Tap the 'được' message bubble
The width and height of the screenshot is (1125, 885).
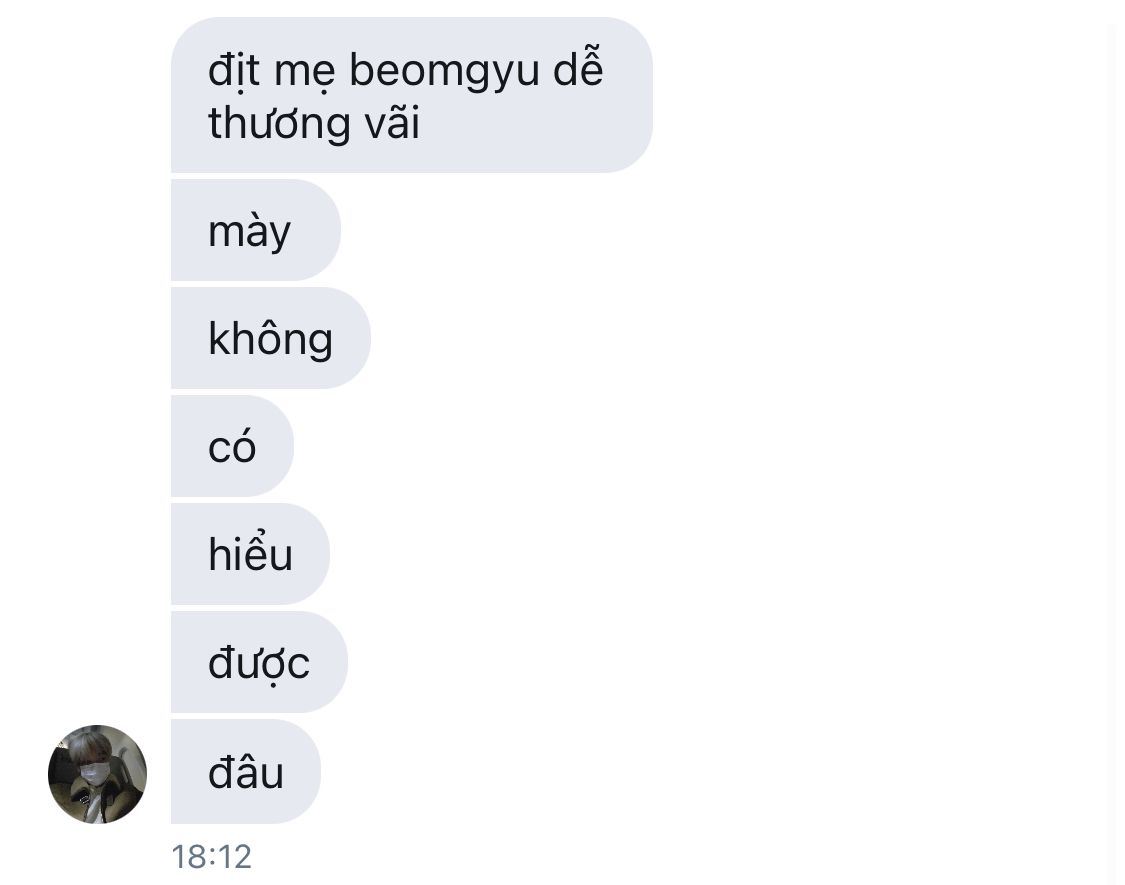pos(259,662)
